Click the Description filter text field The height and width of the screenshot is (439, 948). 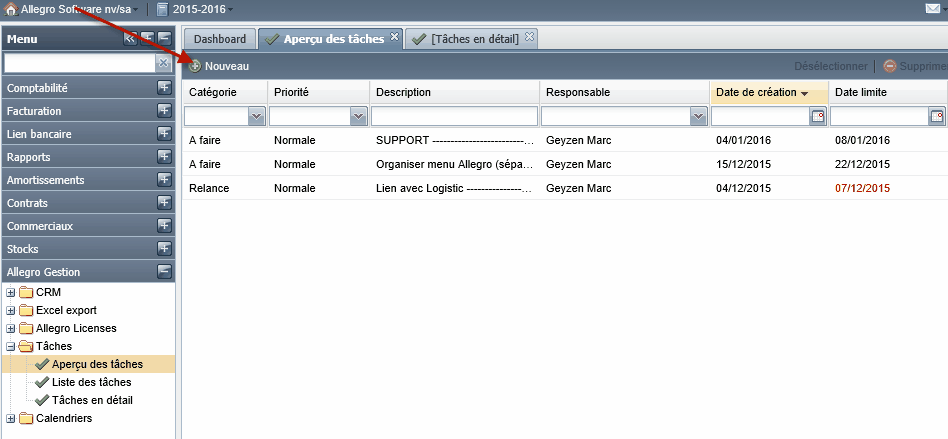tap(455, 116)
